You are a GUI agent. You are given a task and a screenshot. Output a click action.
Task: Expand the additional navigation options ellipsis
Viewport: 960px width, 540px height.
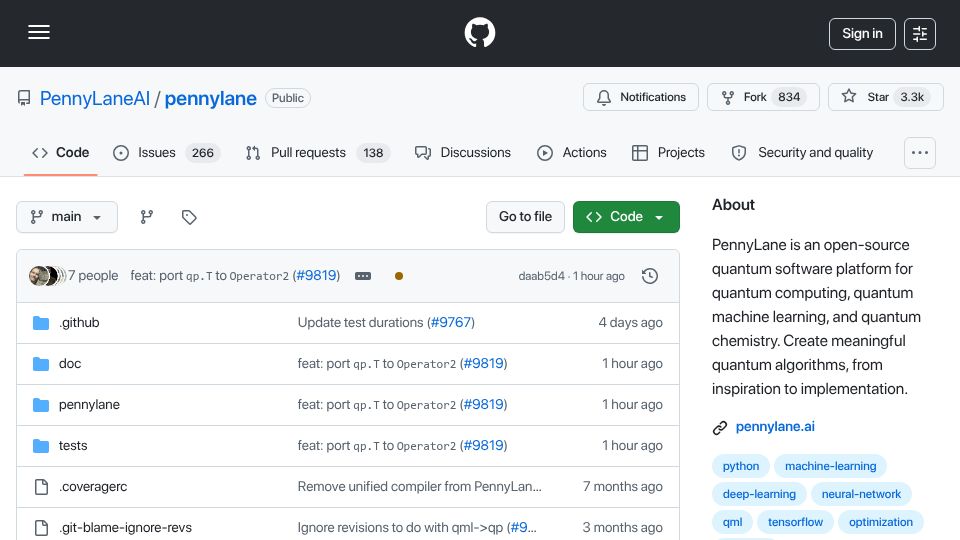pyautogui.click(x=920, y=152)
